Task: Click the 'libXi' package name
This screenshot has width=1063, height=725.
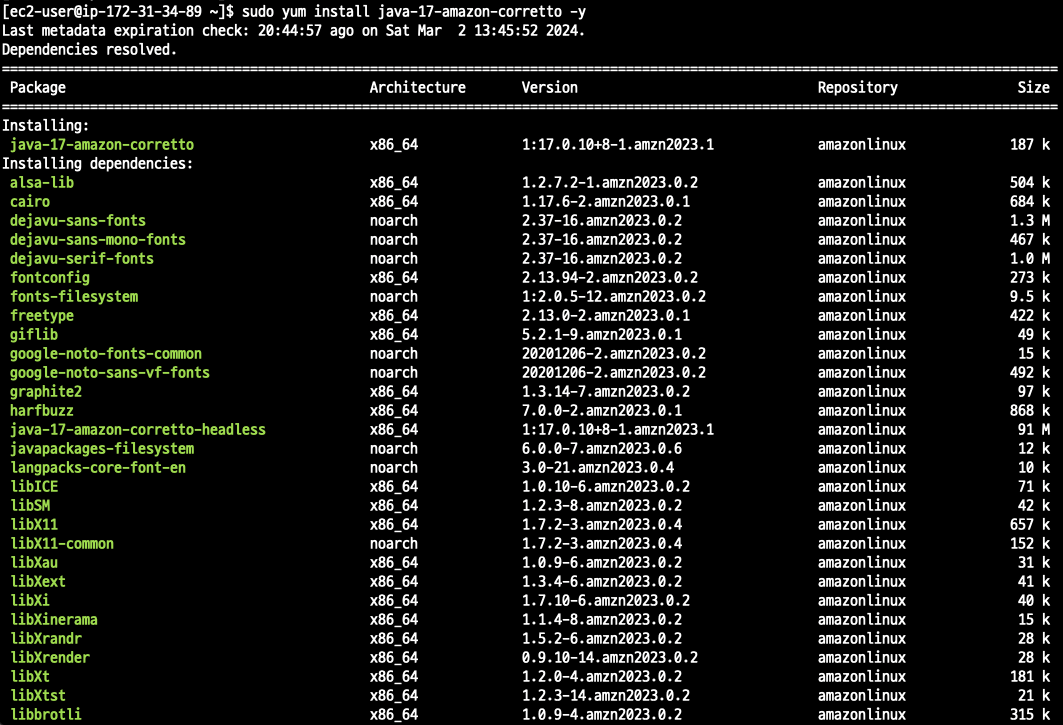Action: (x=30, y=600)
